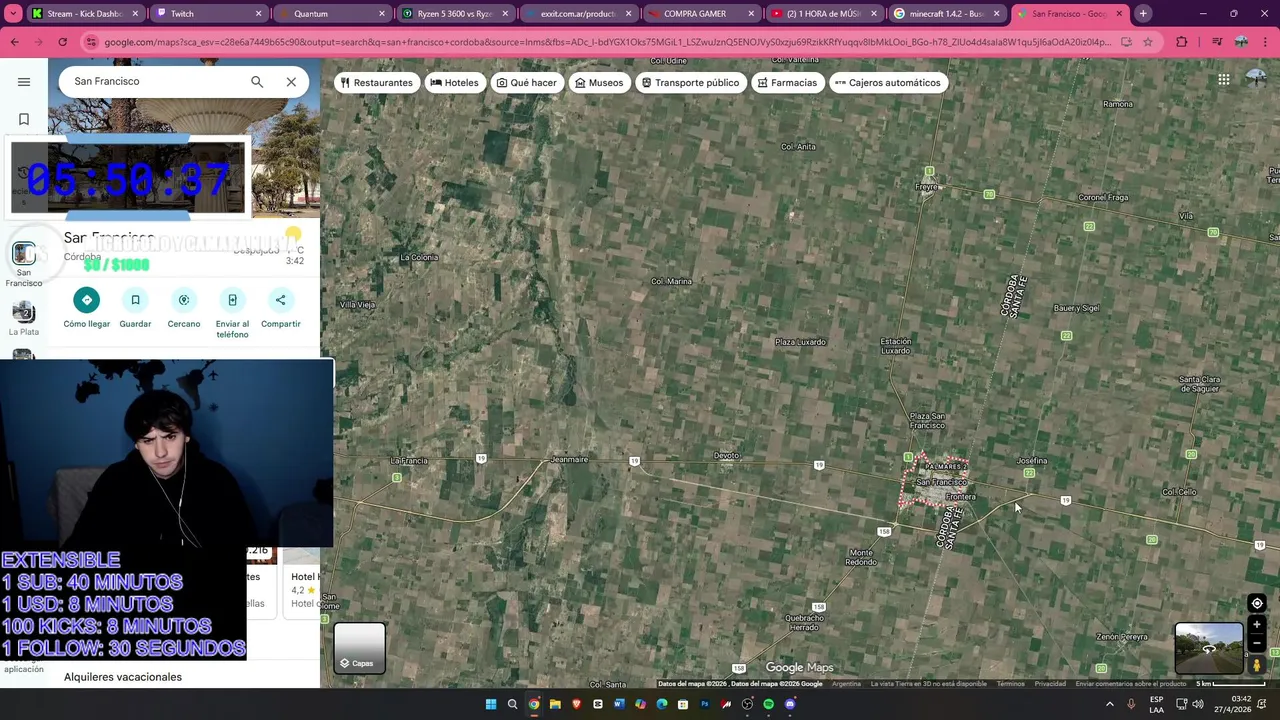1280x720 pixels.
Task: Select the Qué hacer chip
Action: pos(526,83)
